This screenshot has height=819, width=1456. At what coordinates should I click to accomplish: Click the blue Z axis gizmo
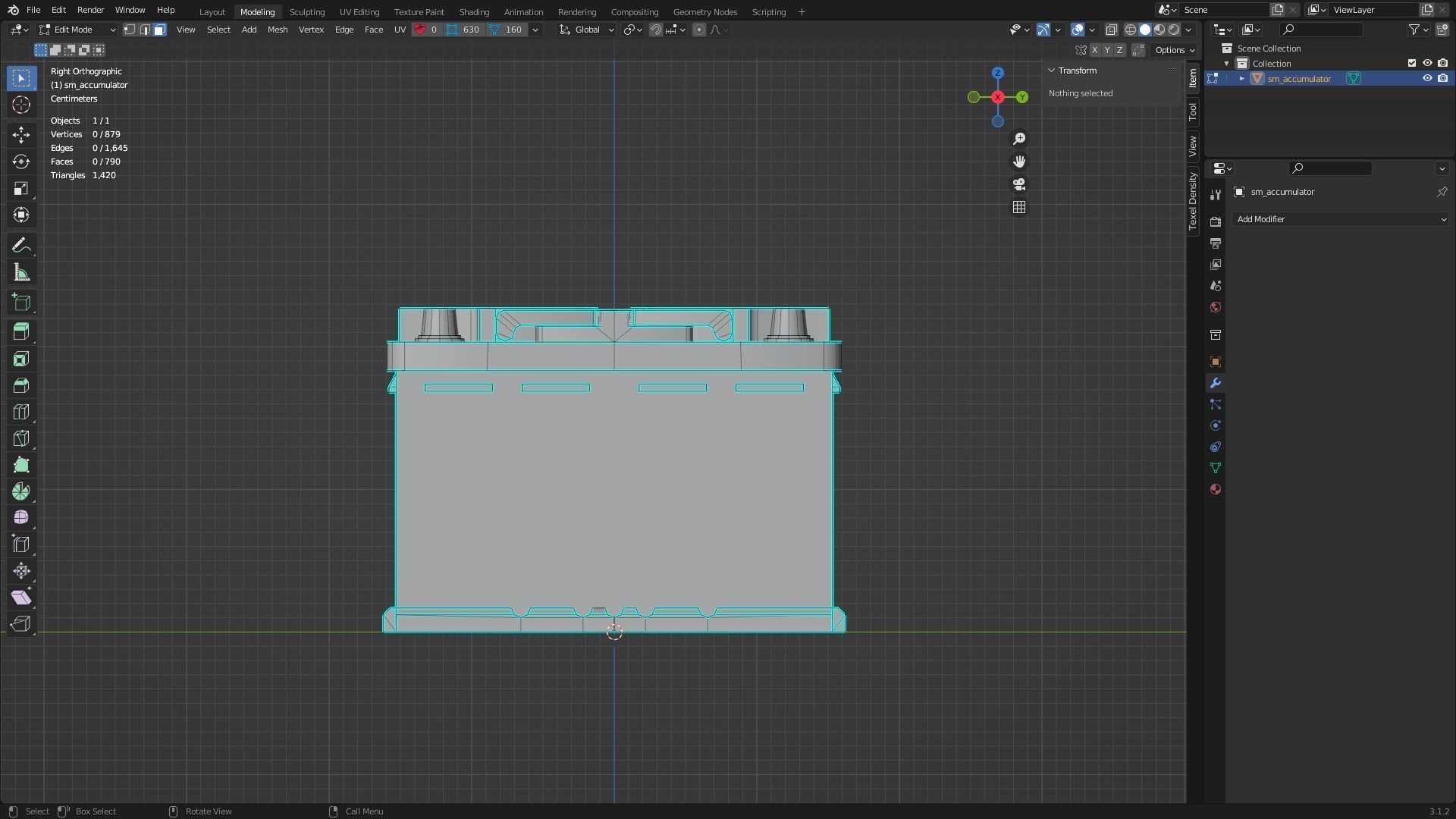click(998, 73)
